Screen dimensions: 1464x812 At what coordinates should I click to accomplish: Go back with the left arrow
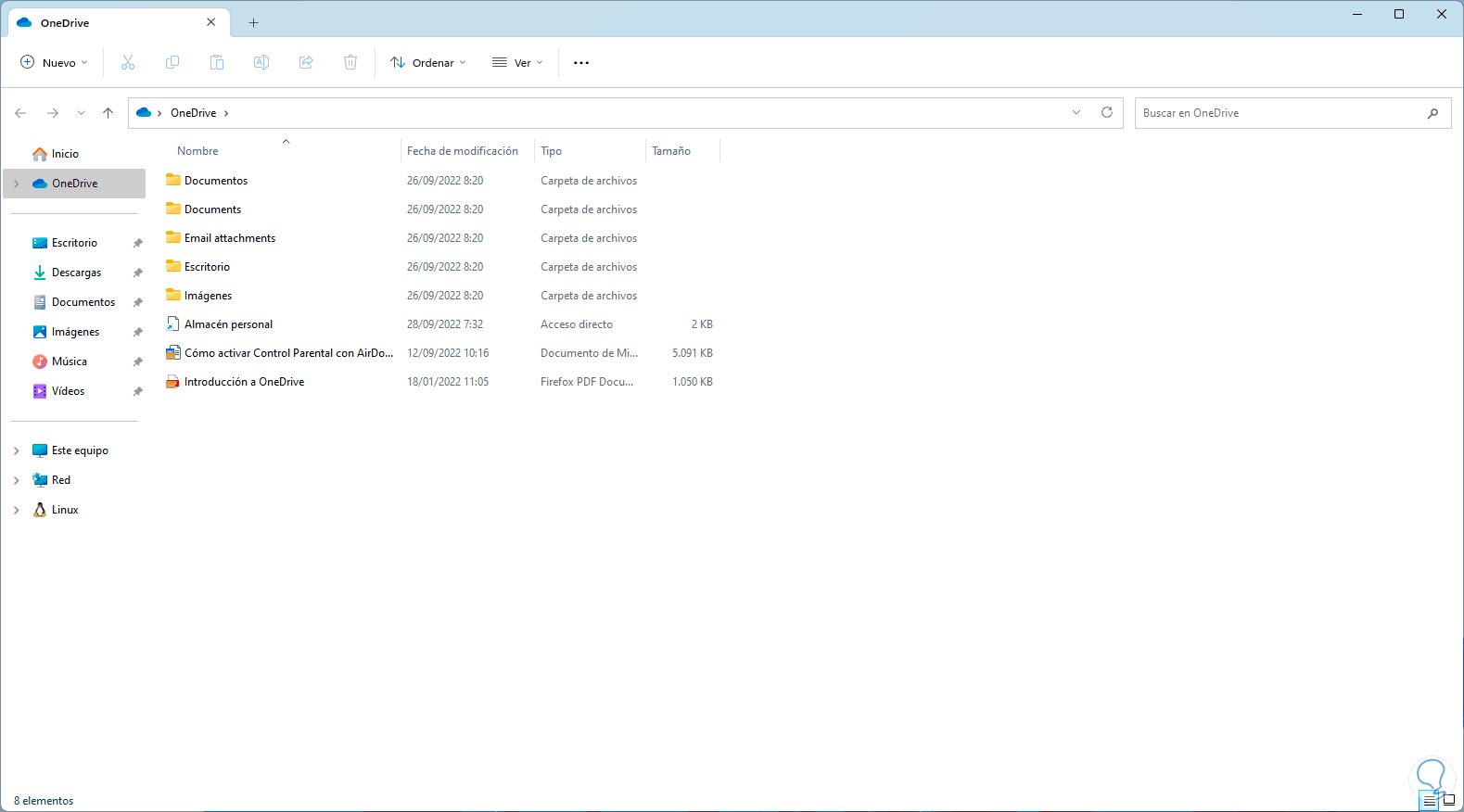(x=20, y=113)
